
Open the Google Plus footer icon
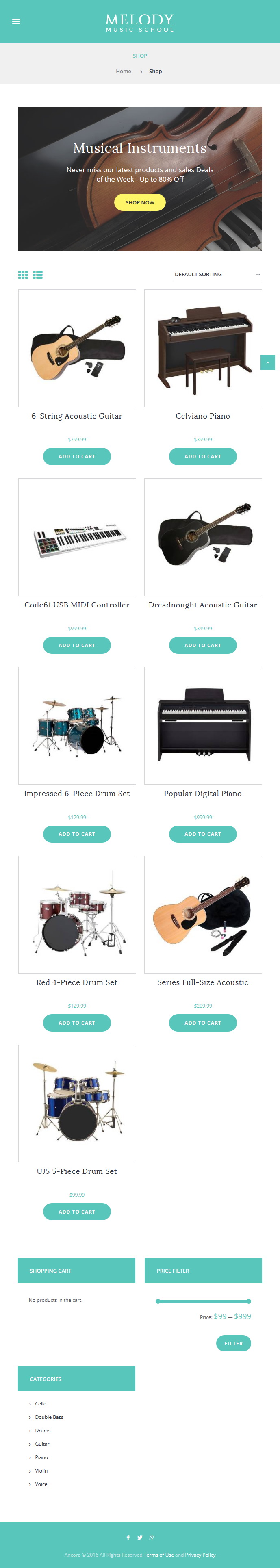[152, 1537]
